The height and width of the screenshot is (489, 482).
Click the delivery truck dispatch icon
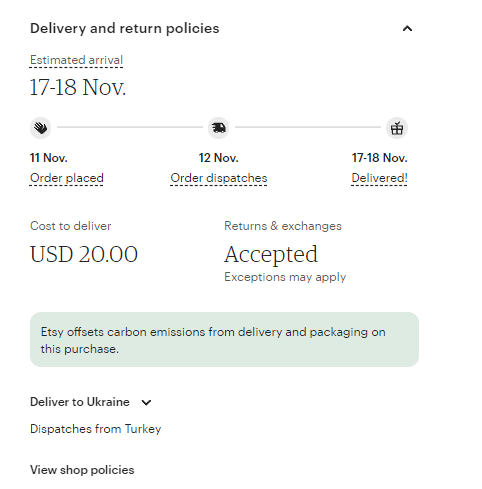click(x=219, y=128)
